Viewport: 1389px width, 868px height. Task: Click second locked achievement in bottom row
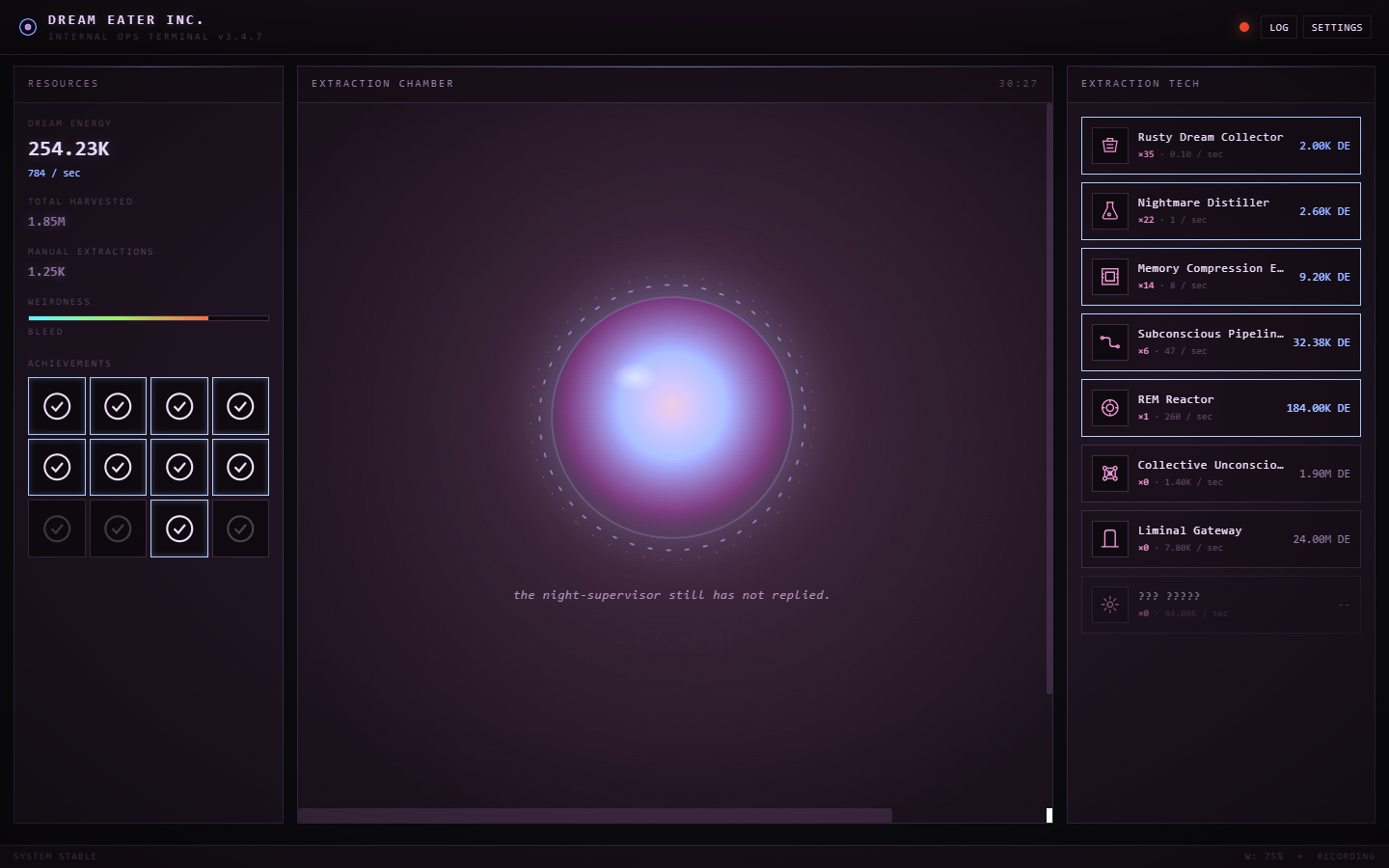tap(118, 529)
